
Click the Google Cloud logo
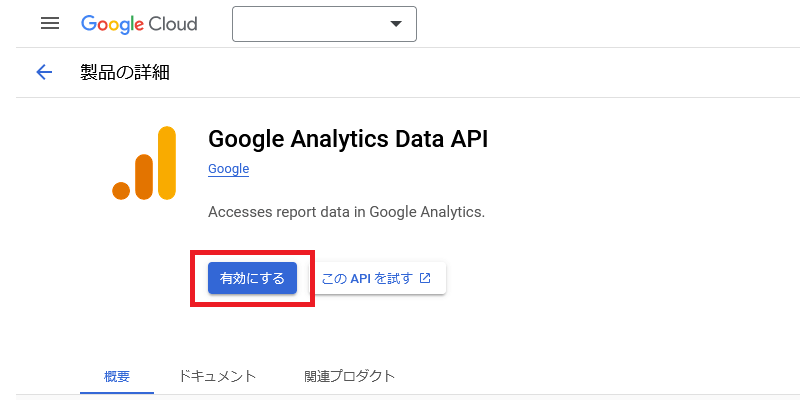(139, 24)
